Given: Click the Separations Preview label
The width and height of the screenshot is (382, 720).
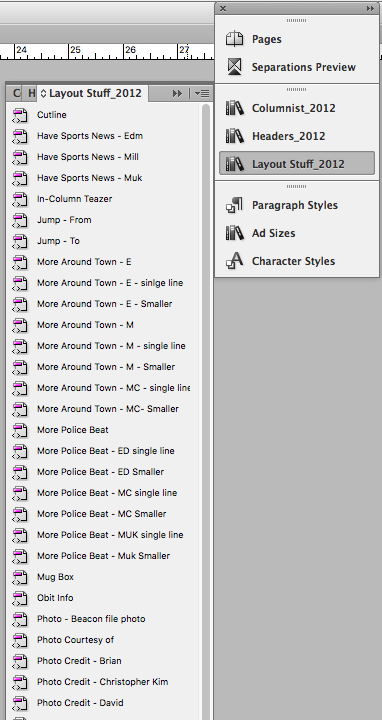Looking at the screenshot, I should coord(303,68).
